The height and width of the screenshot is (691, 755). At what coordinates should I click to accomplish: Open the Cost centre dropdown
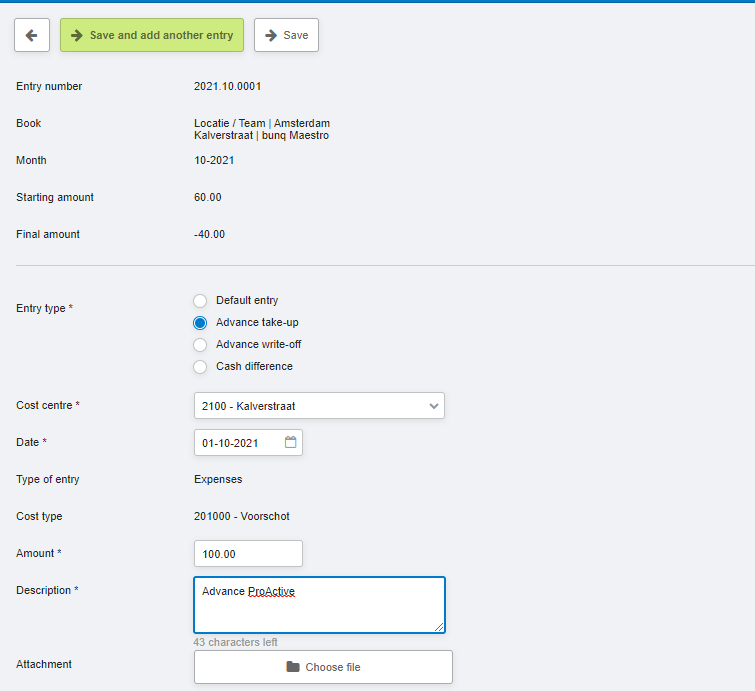pos(319,406)
